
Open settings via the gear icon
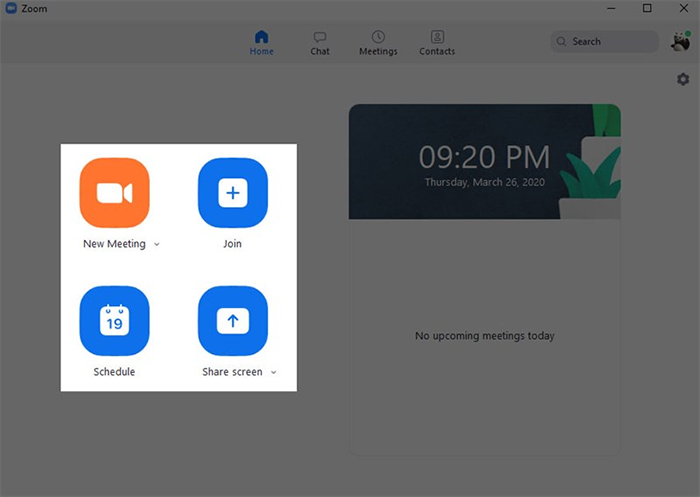point(683,79)
